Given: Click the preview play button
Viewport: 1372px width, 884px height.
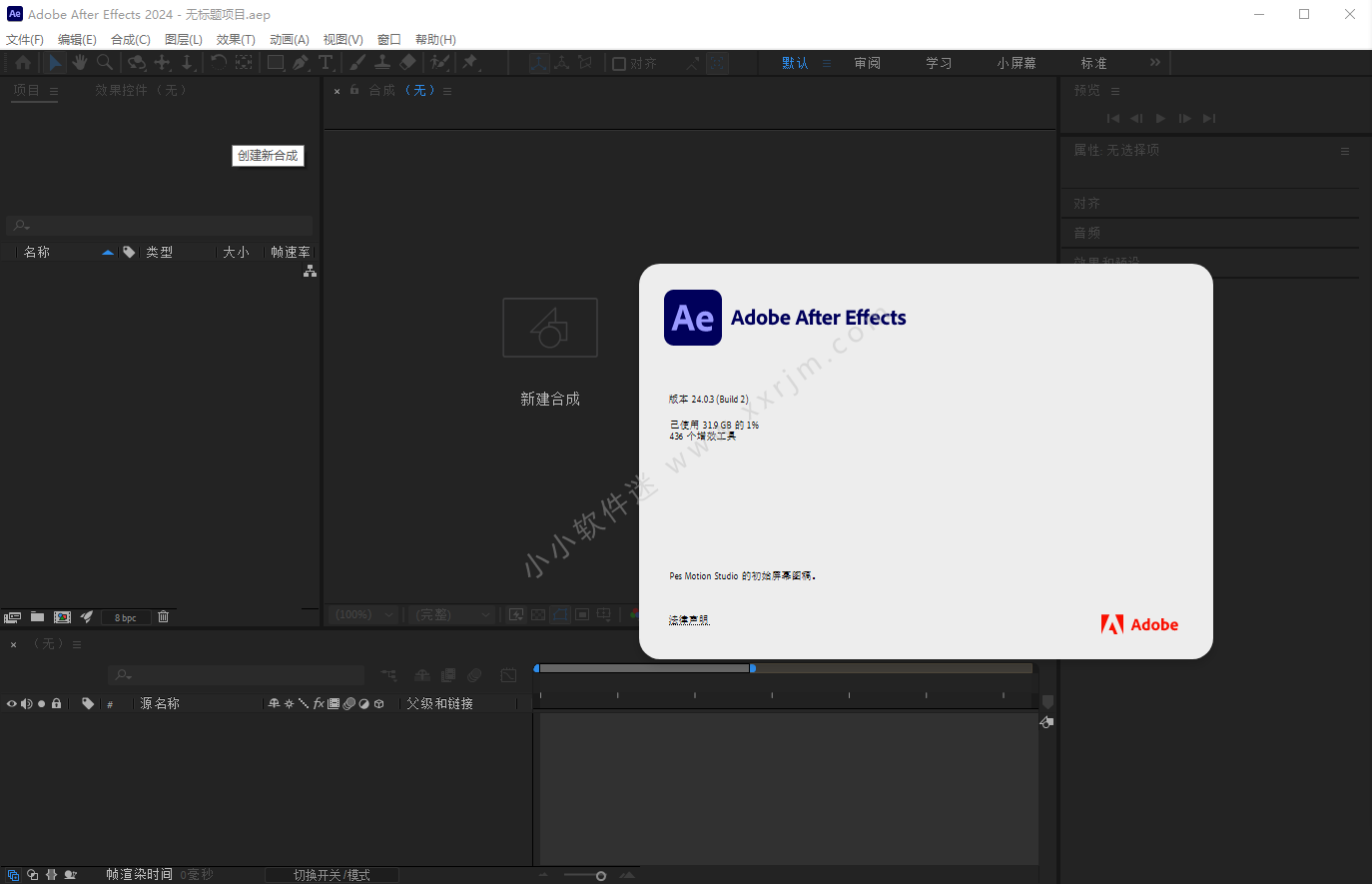Looking at the screenshot, I should (1160, 118).
